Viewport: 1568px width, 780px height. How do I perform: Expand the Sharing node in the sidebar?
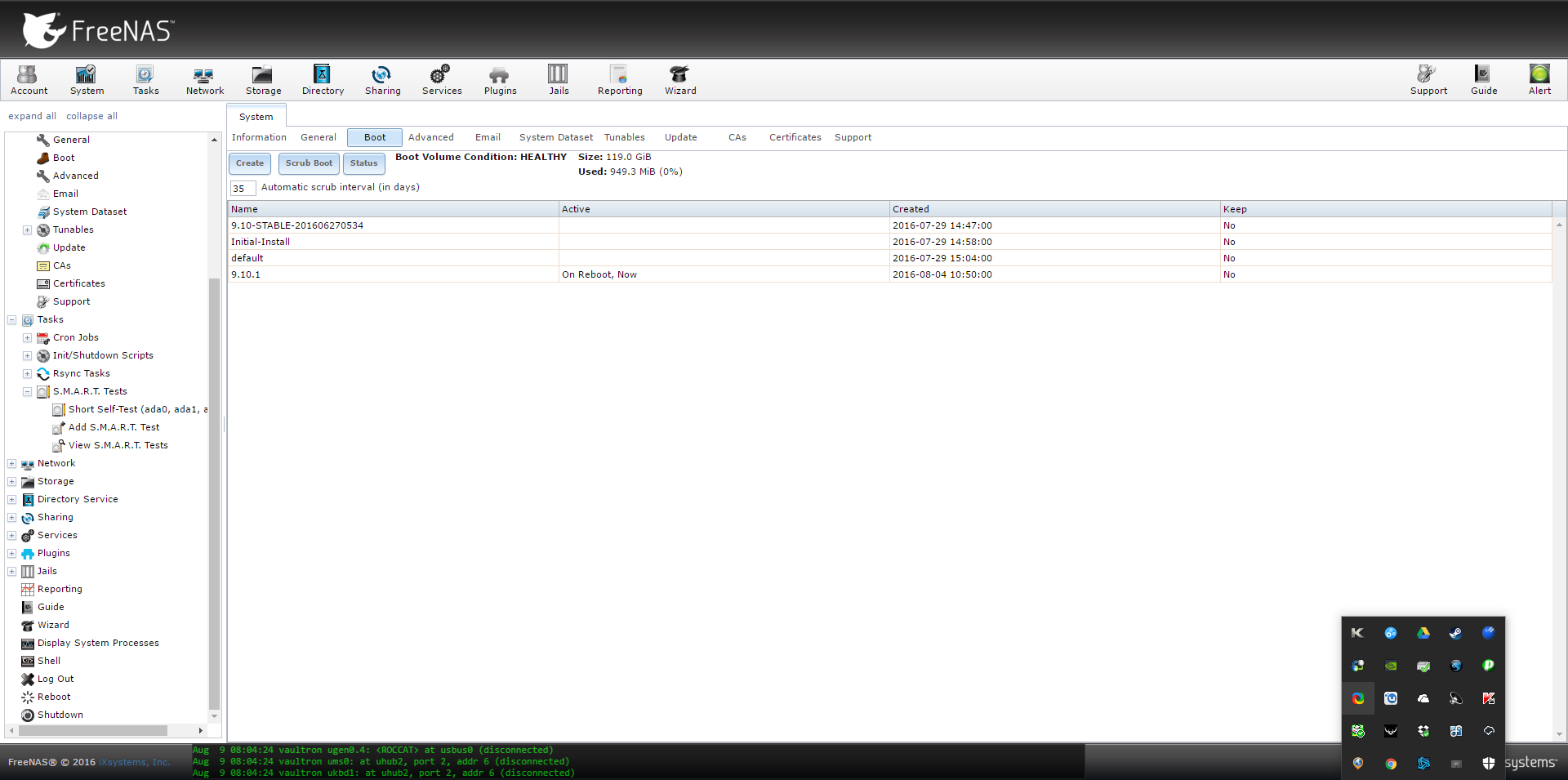click(x=11, y=518)
